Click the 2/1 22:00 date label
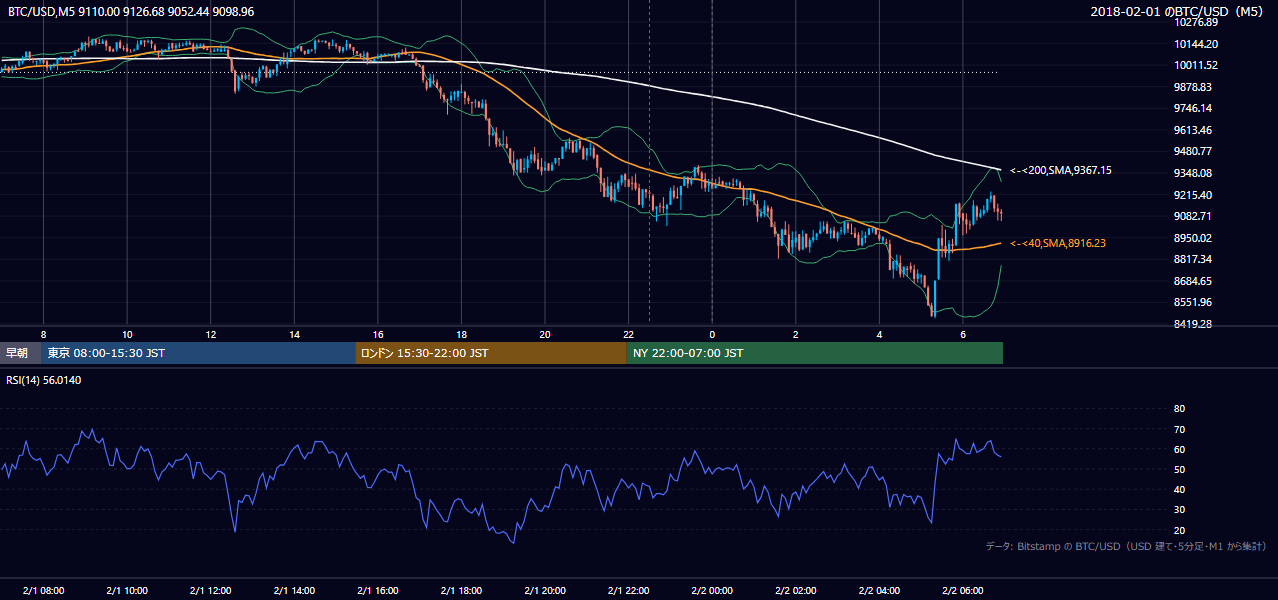The width and height of the screenshot is (1278, 600). (x=628, y=590)
